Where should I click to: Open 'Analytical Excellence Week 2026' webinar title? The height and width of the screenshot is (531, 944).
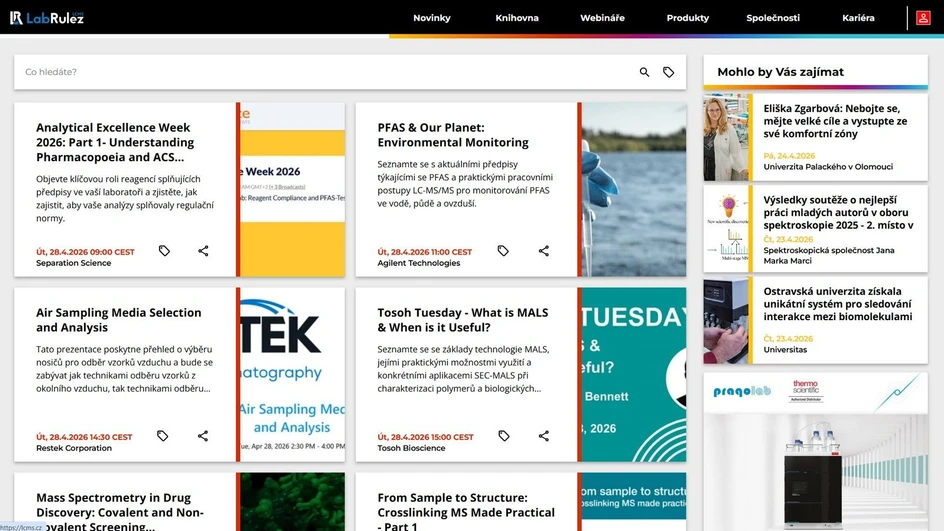click(115, 142)
